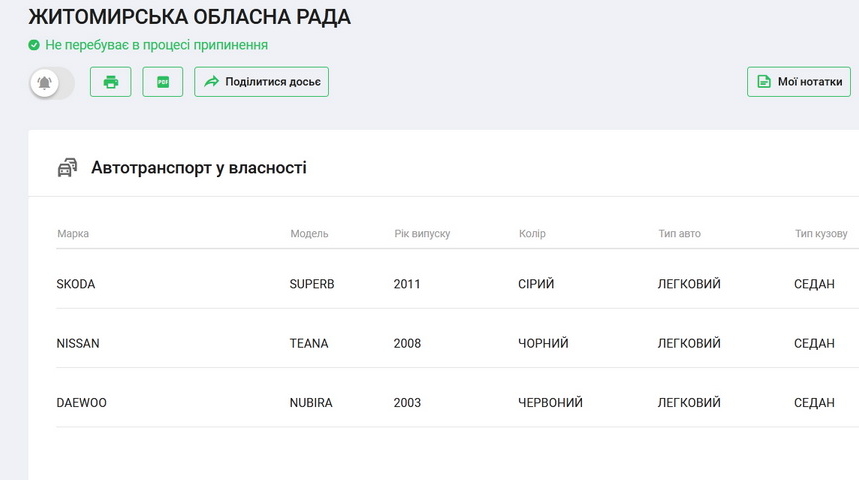Toggle the notification bell switch
Viewport: 859px width, 480px height.
[x=52, y=83]
